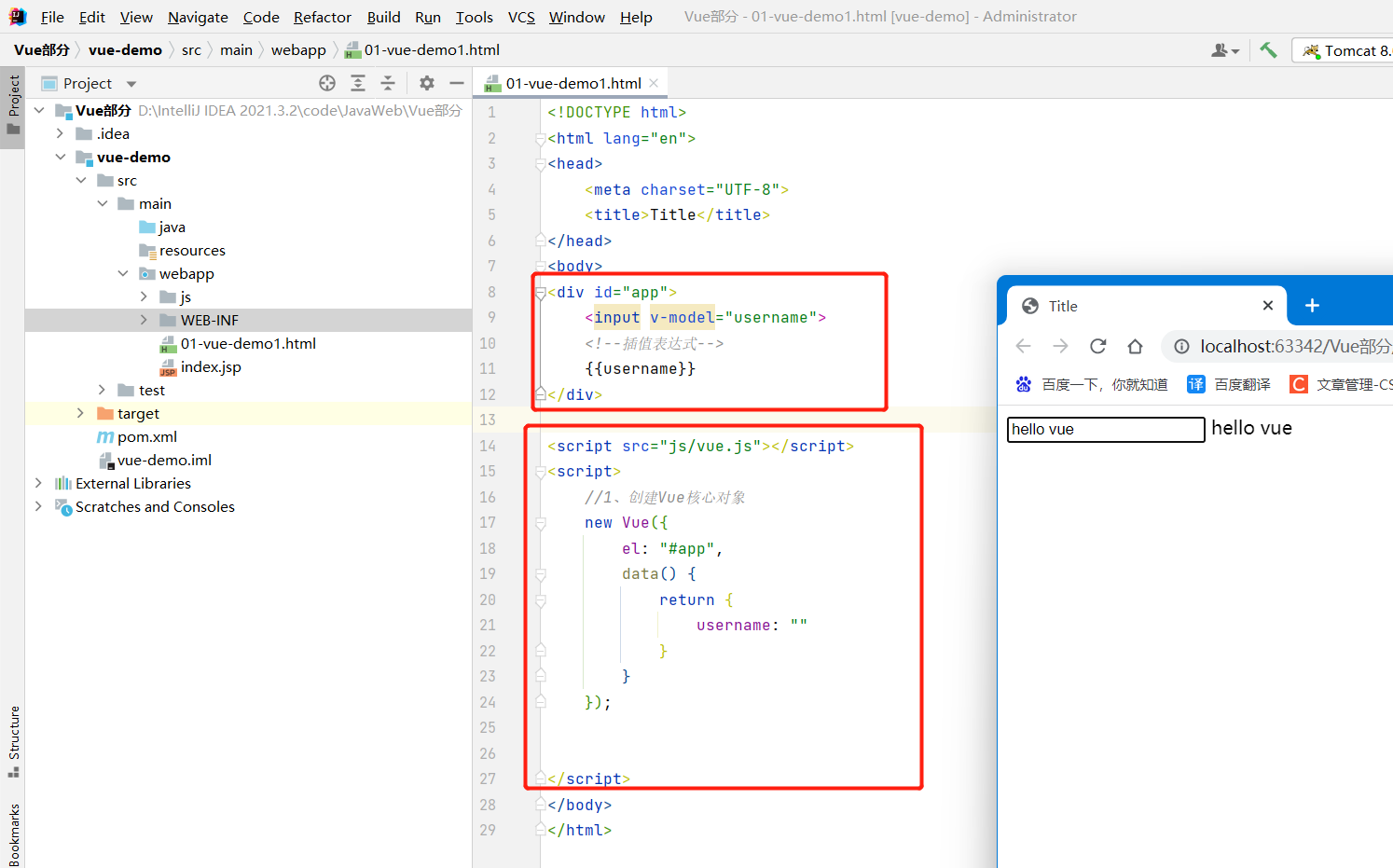Click the IntelliJ IDEA logo icon
Screen dimensions: 1393x868
(x=18, y=17)
